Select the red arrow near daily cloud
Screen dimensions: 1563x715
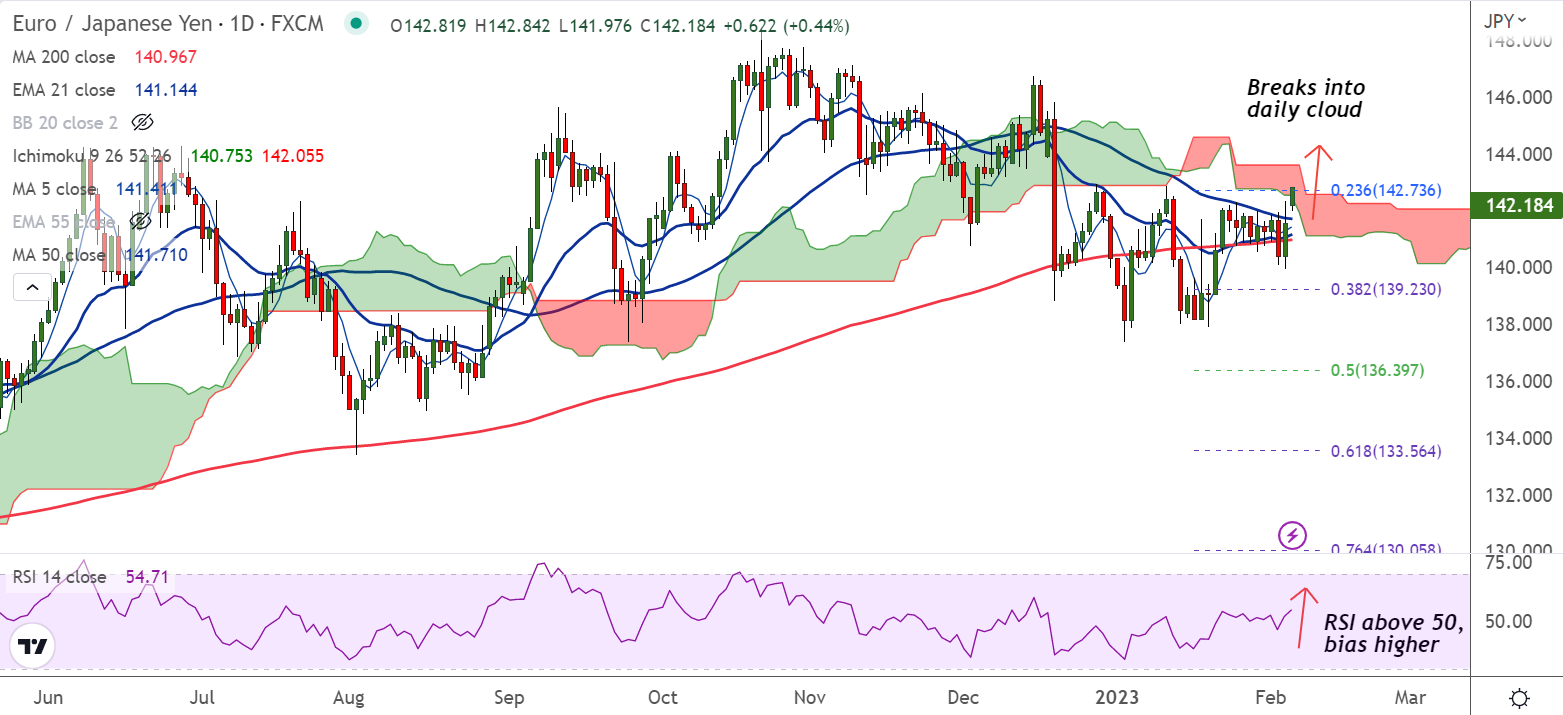point(1321,183)
